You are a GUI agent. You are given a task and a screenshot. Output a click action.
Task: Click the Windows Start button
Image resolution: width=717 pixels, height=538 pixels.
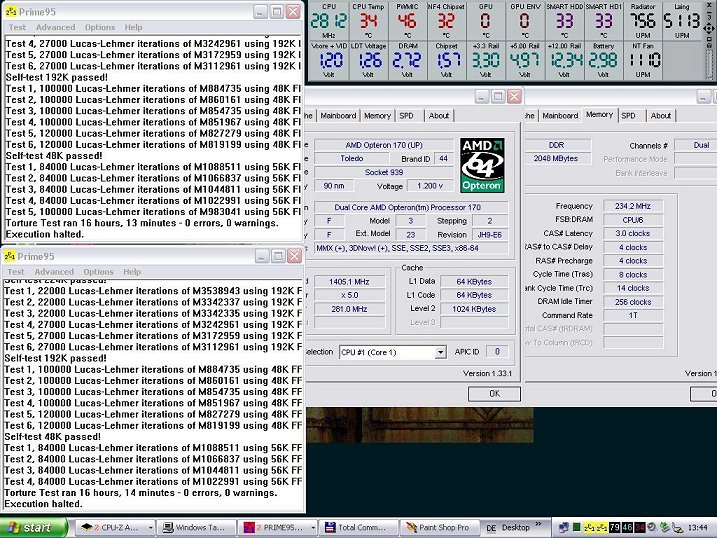[x=30, y=527]
